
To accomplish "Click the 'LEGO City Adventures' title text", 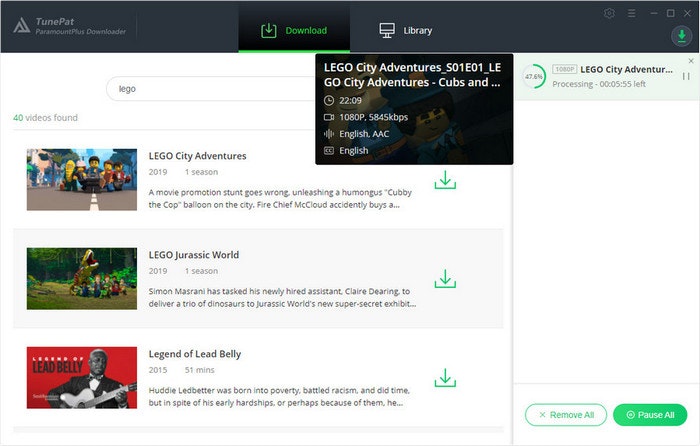I will click(197, 156).
